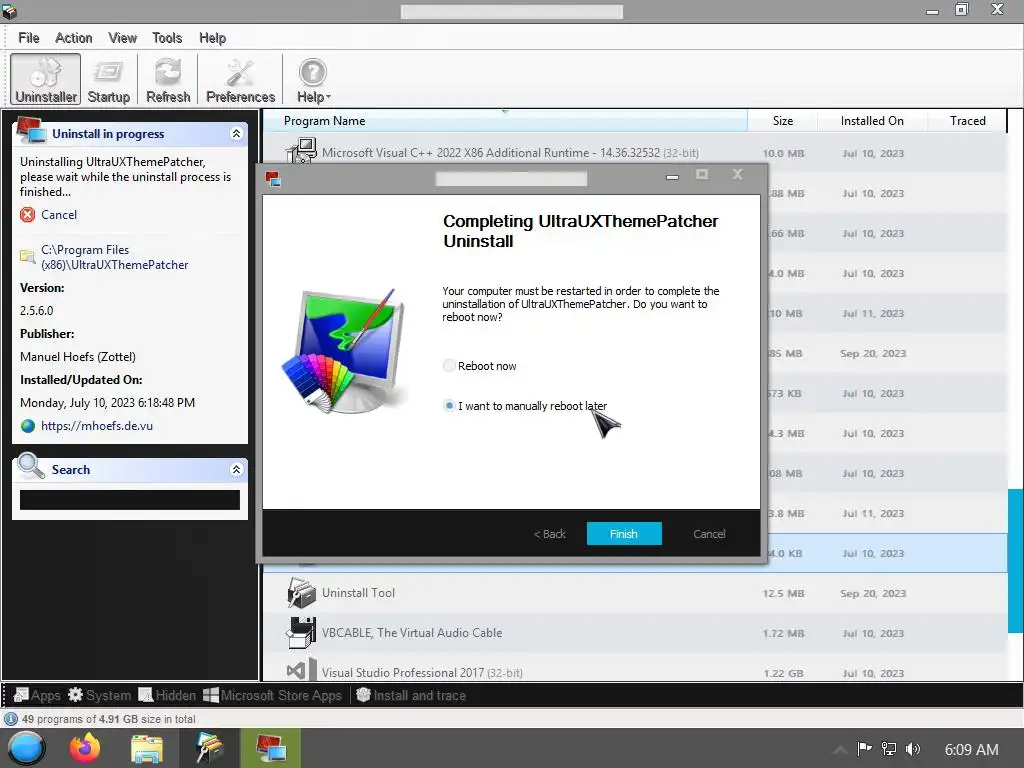
Task: Click the Visual C++ Runtime installer icon
Action: coord(301,151)
